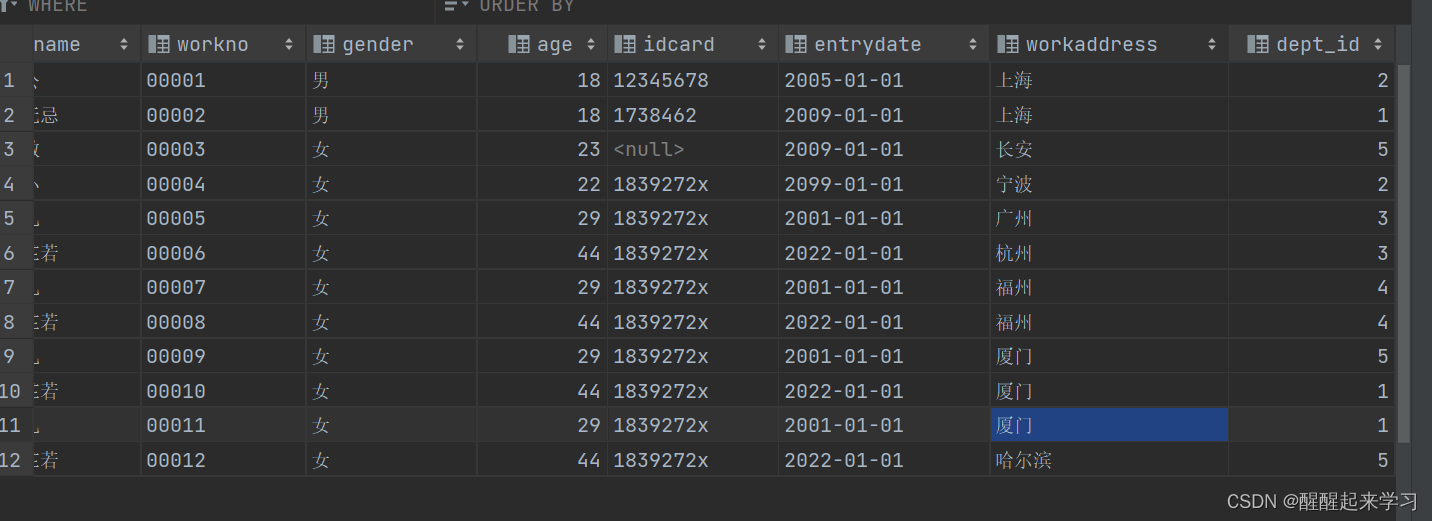The height and width of the screenshot is (521, 1432).
Task: Select the workaddress column header
Action: pos(1109,44)
